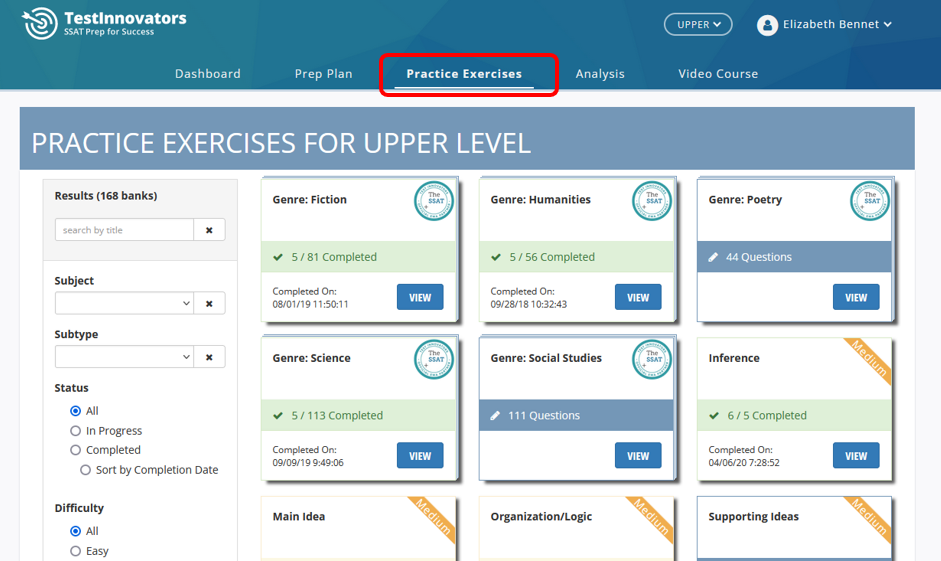Click the 5 / 81 Completed status text
This screenshot has width=941, height=561.
click(334, 257)
